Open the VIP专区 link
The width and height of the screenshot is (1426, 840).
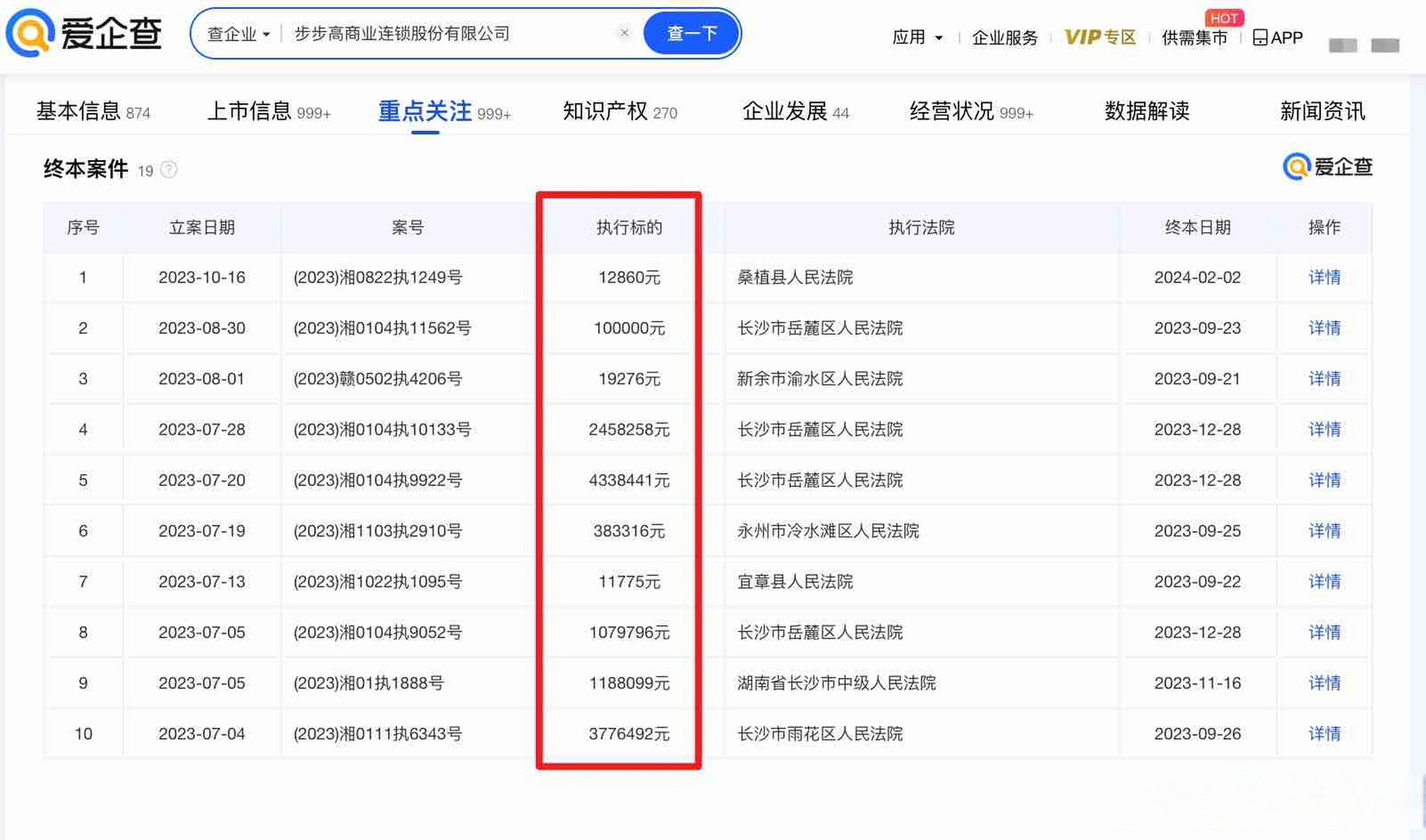click(1100, 37)
